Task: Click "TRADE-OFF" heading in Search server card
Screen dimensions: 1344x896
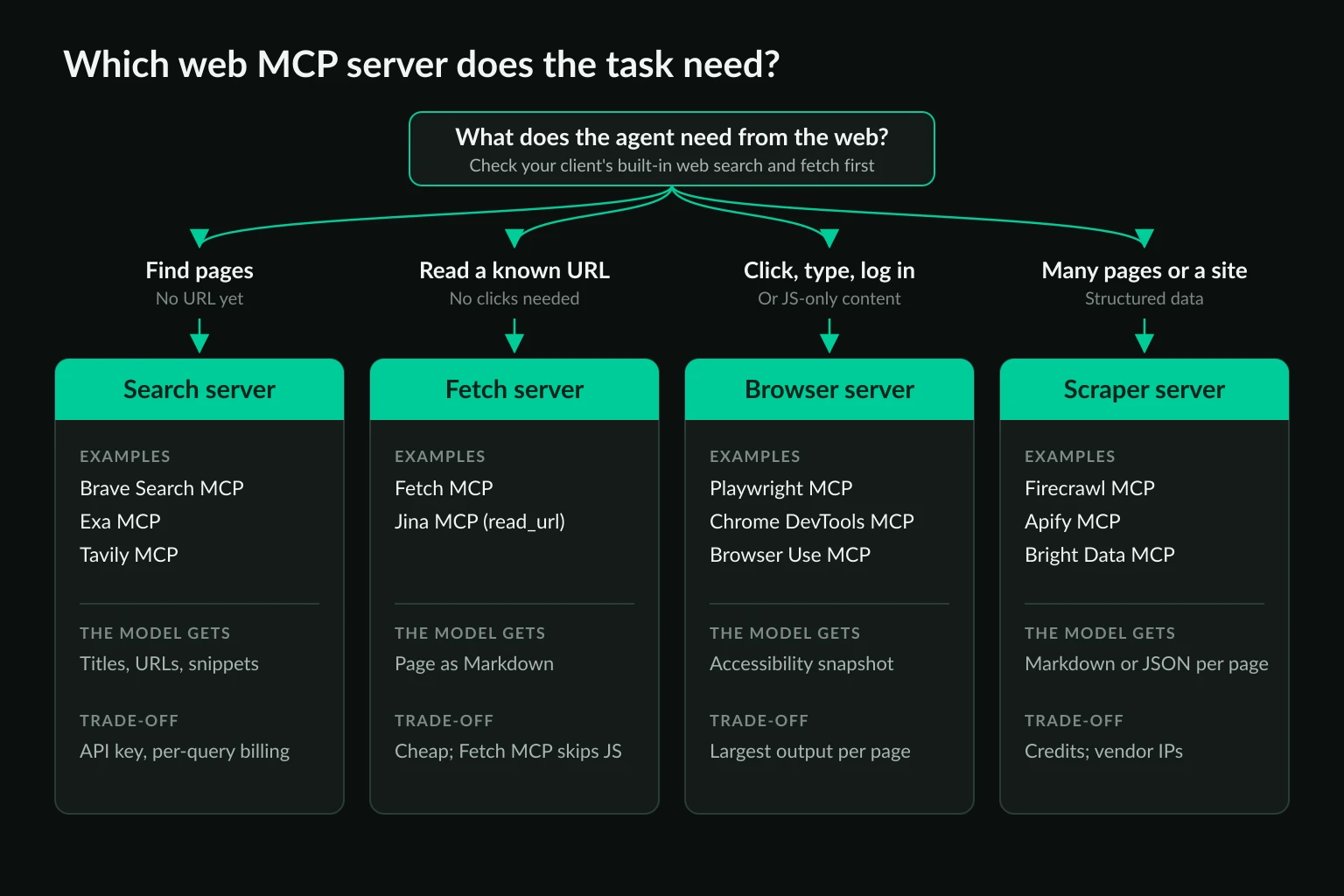Action: click(129, 721)
